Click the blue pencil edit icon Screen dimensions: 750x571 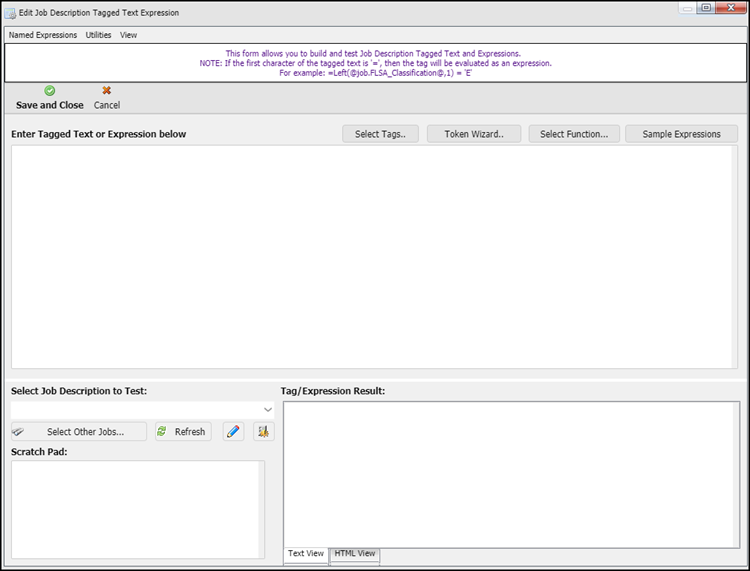234,432
